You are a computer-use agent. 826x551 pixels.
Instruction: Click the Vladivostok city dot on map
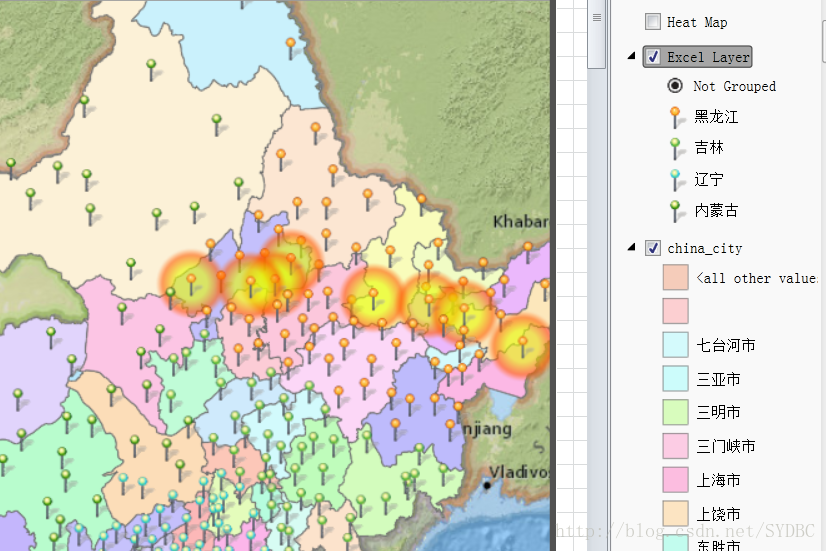point(487,485)
